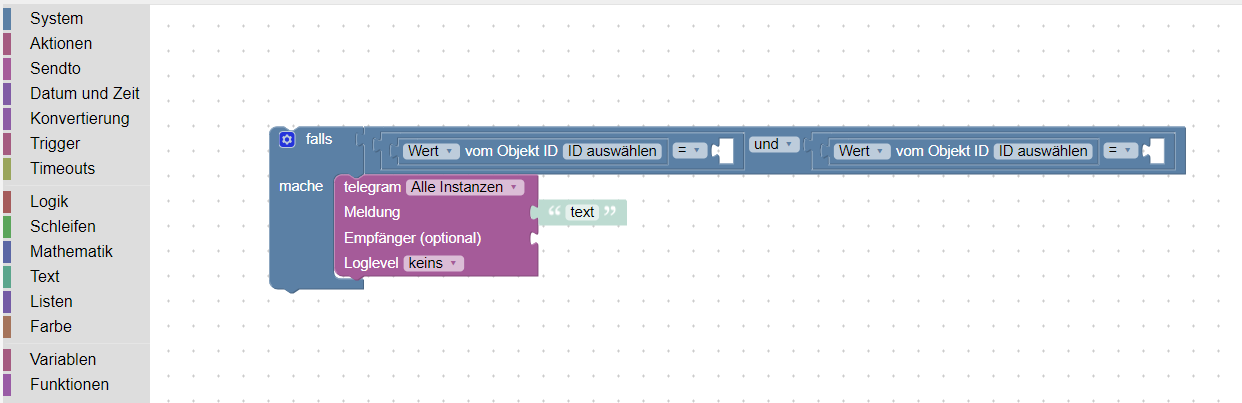Edit the text value in Meldung string block
Screen dimensions: 1242x403
click(x=582, y=212)
